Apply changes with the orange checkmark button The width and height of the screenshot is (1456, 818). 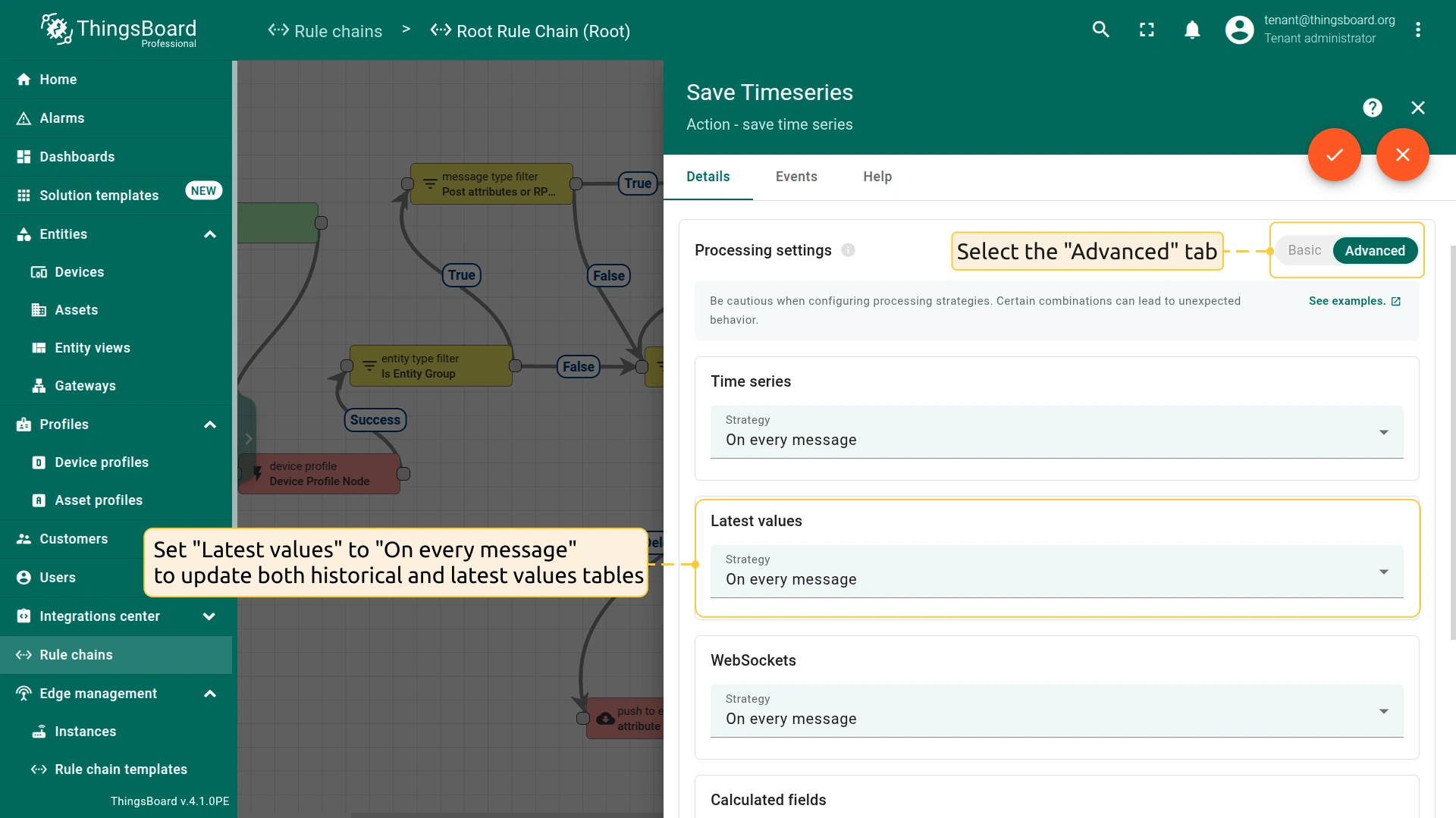(x=1334, y=155)
